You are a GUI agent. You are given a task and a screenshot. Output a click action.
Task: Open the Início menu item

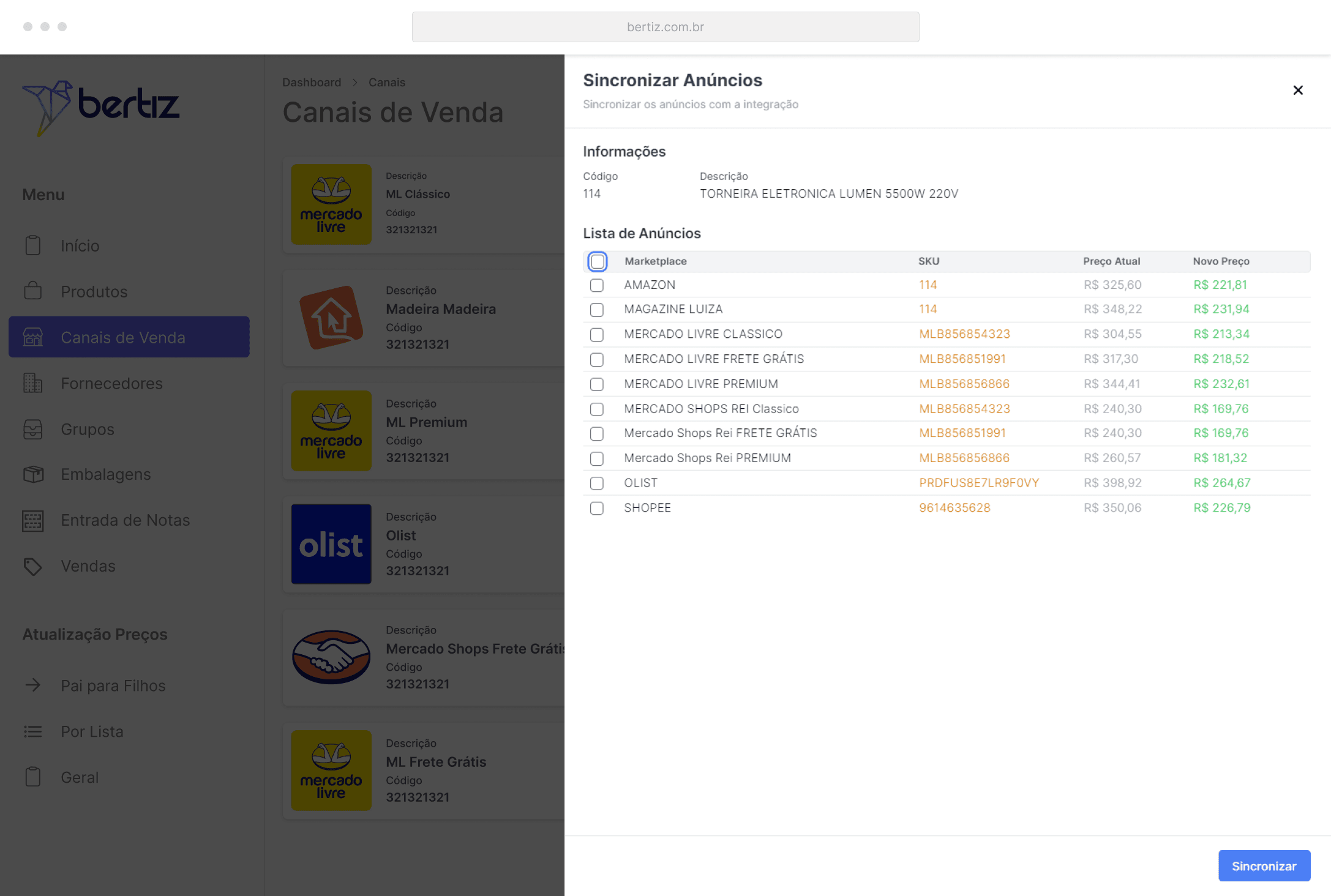(x=129, y=245)
